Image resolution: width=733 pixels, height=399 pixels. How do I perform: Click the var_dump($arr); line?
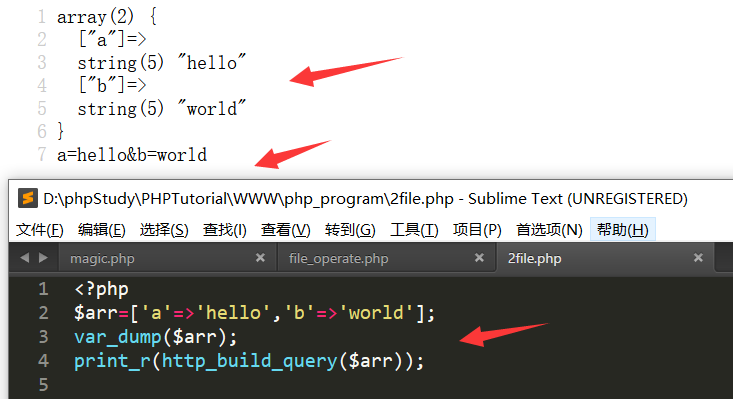point(156,337)
